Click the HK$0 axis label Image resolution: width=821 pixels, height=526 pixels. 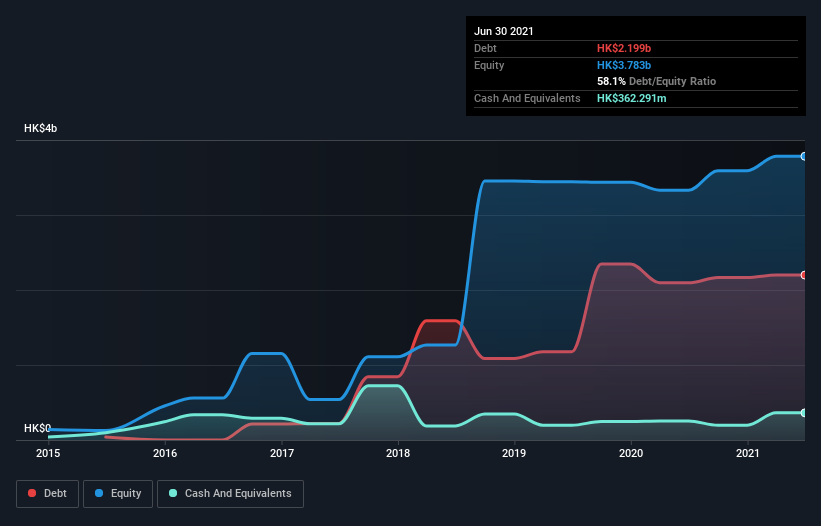(x=38, y=428)
